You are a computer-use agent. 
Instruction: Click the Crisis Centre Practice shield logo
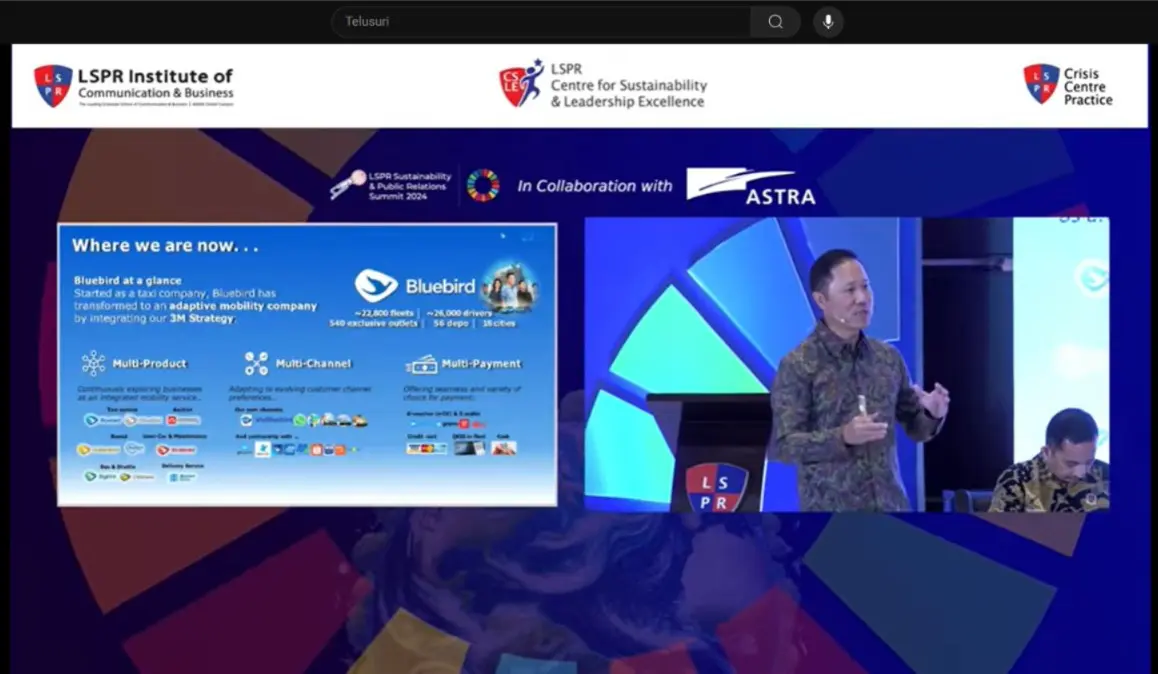click(1041, 83)
